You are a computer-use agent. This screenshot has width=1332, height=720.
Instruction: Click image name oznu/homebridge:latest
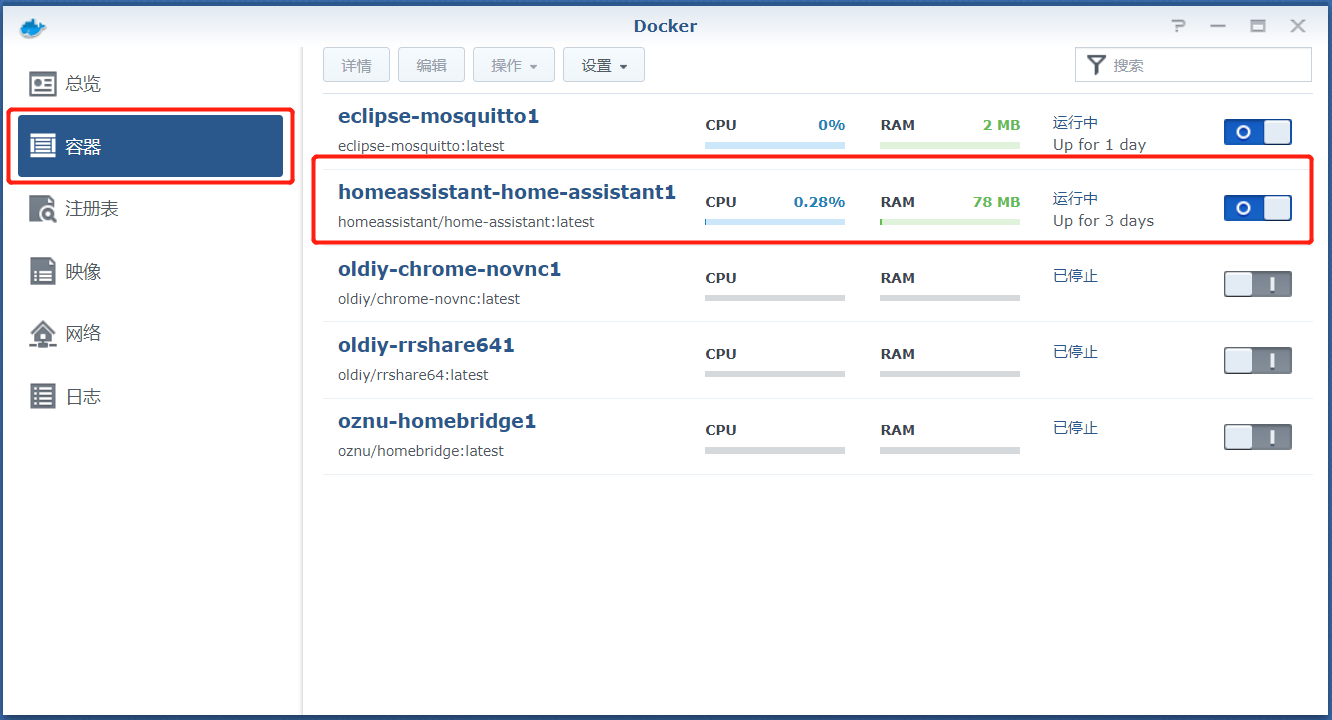click(421, 451)
